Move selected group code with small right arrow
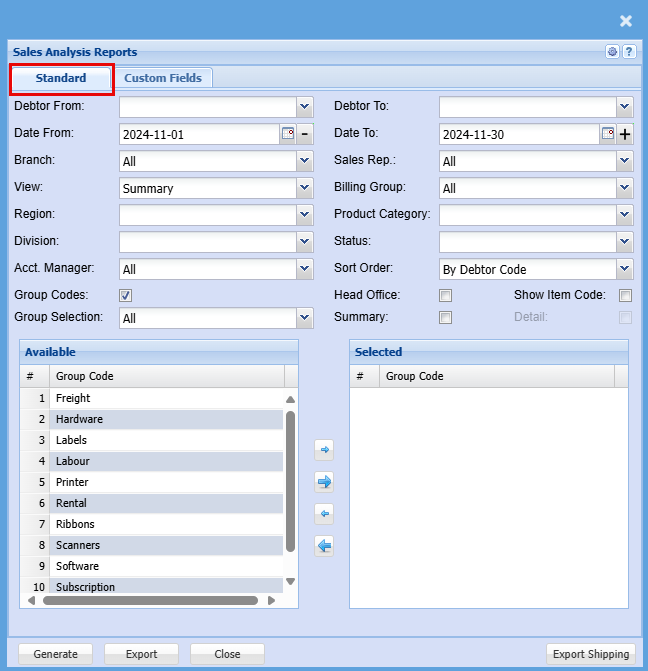The height and width of the screenshot is (671, 648). (x=323, y=450)
